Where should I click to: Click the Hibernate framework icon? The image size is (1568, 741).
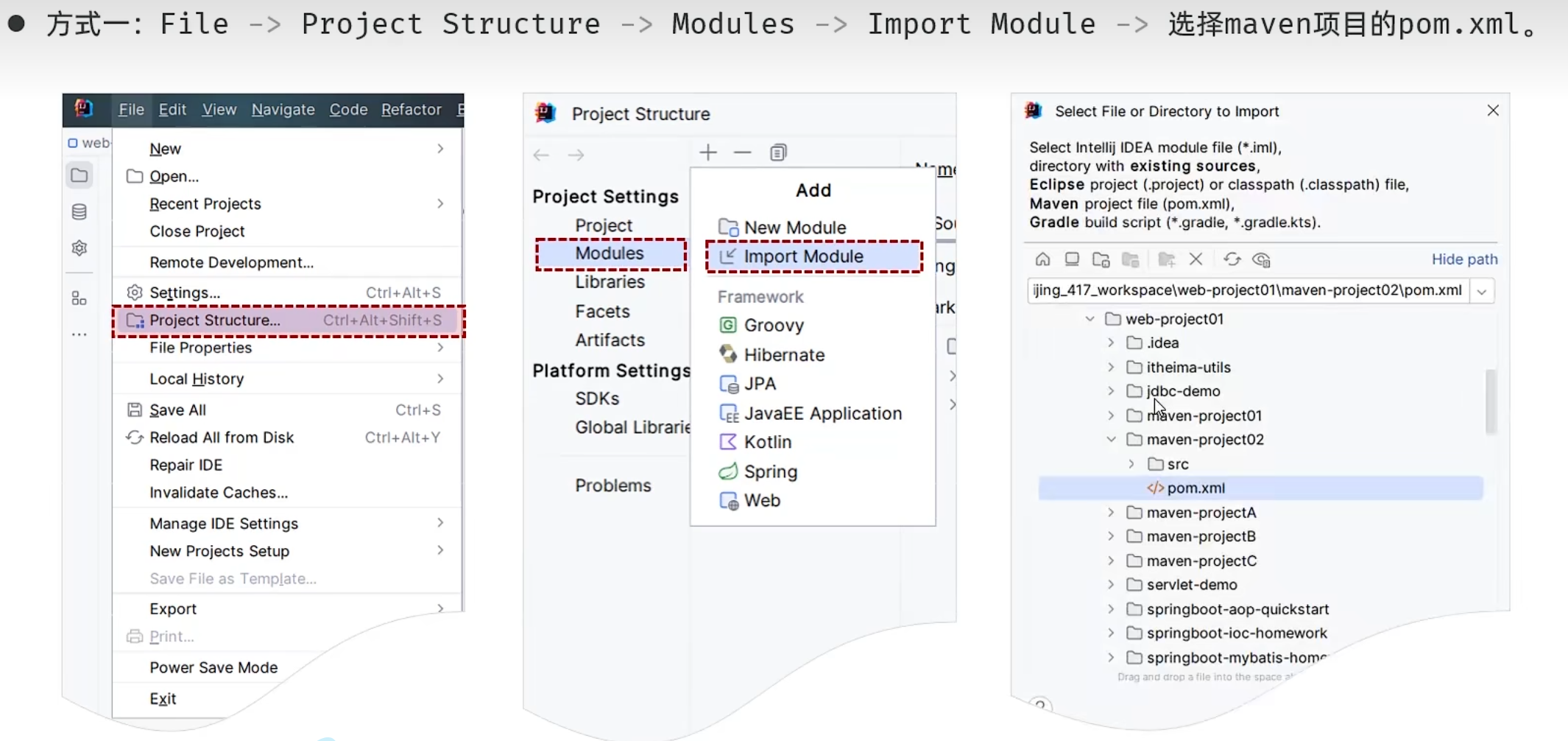click(x=728, y=354)
